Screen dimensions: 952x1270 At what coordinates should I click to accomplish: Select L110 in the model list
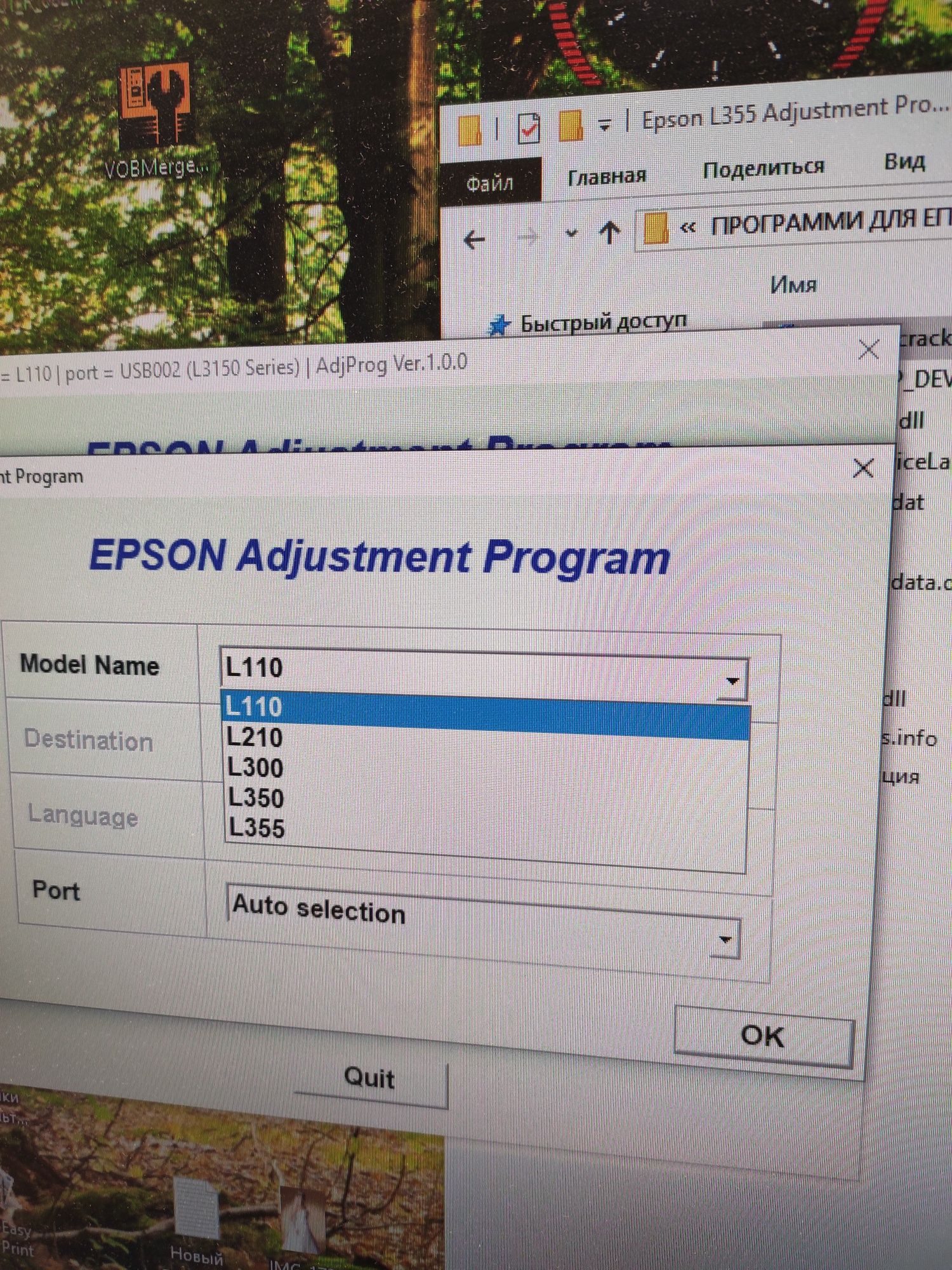click(486, 714)
